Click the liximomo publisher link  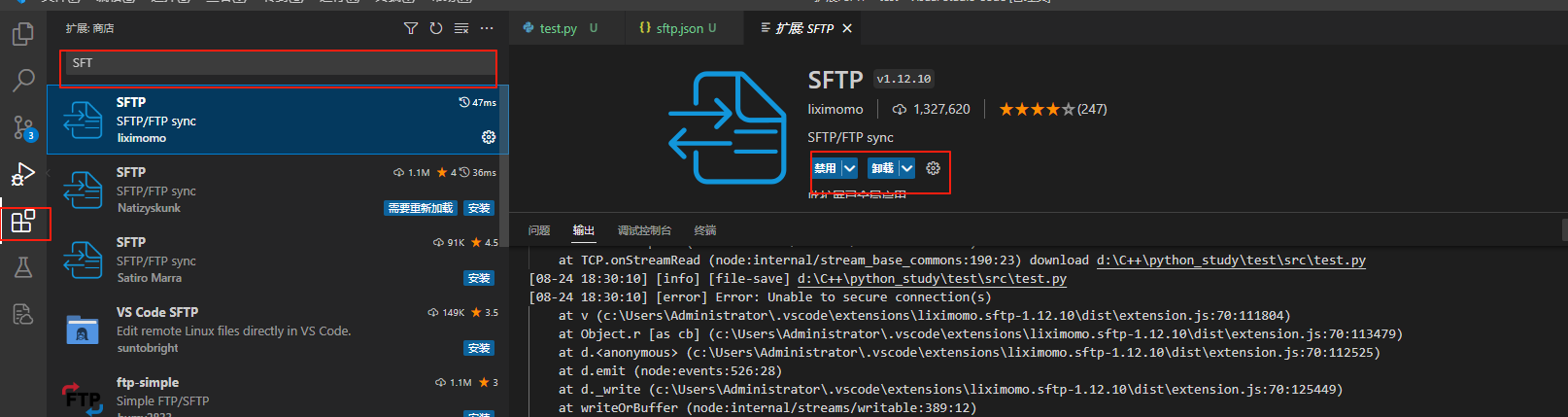pos(835,109)
